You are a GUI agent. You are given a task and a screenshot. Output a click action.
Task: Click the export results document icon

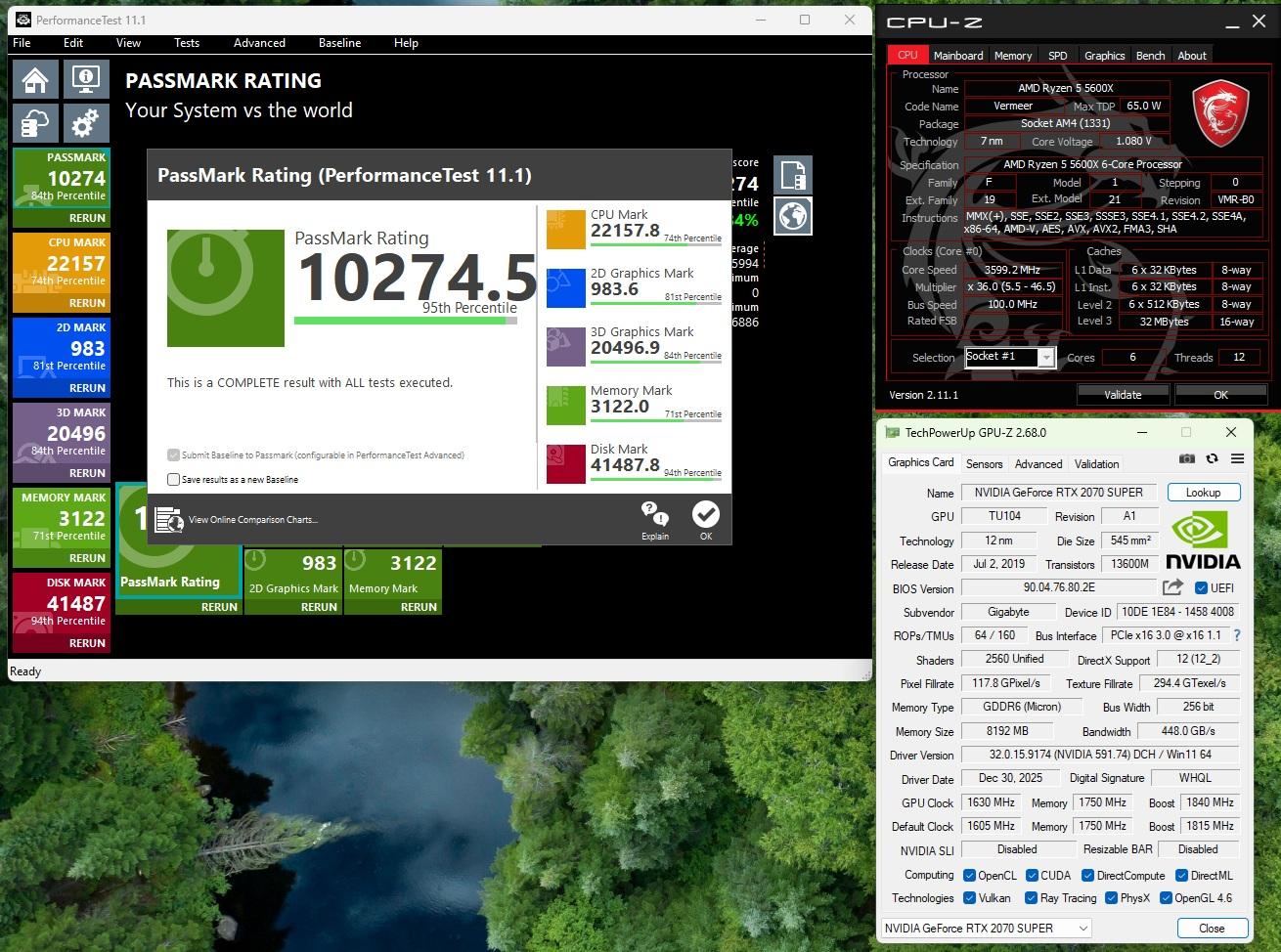coord(793,176)
